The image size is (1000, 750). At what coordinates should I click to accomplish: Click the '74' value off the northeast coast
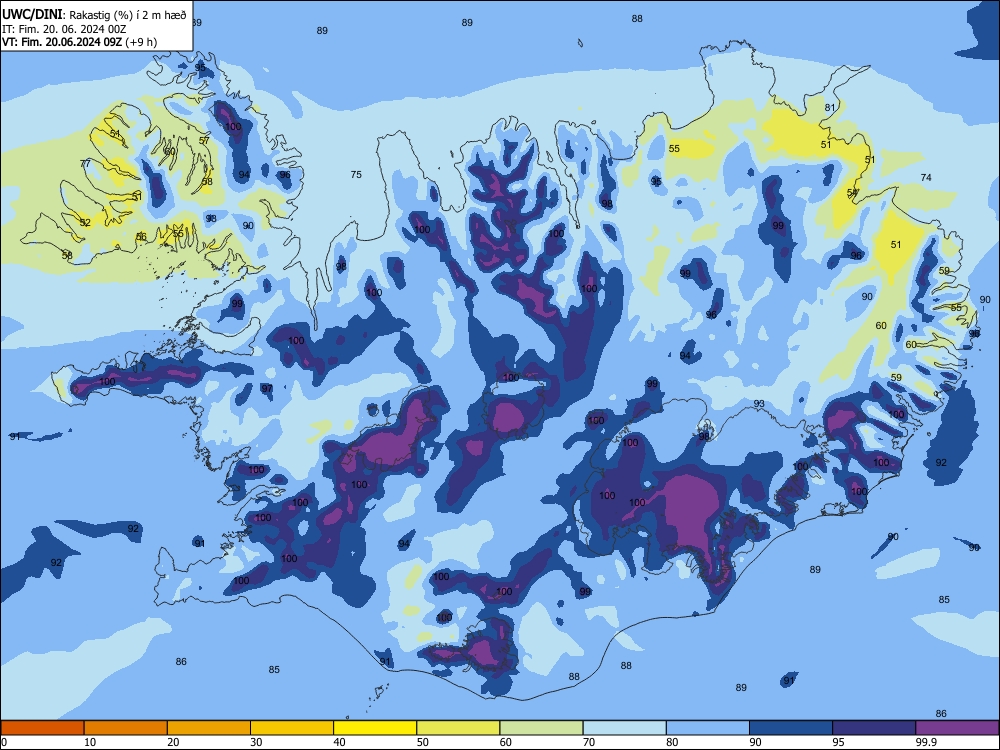click(926, 177)
